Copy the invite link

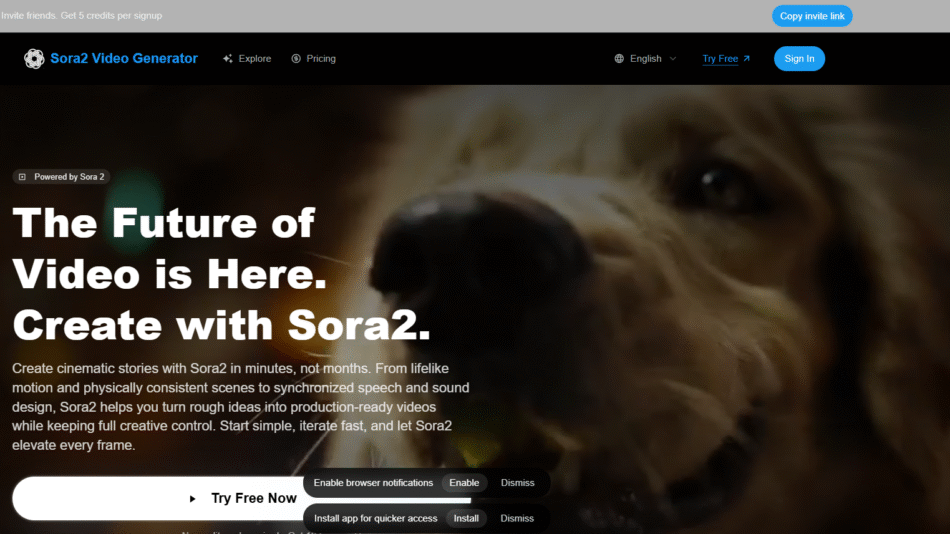pos(812,16)
